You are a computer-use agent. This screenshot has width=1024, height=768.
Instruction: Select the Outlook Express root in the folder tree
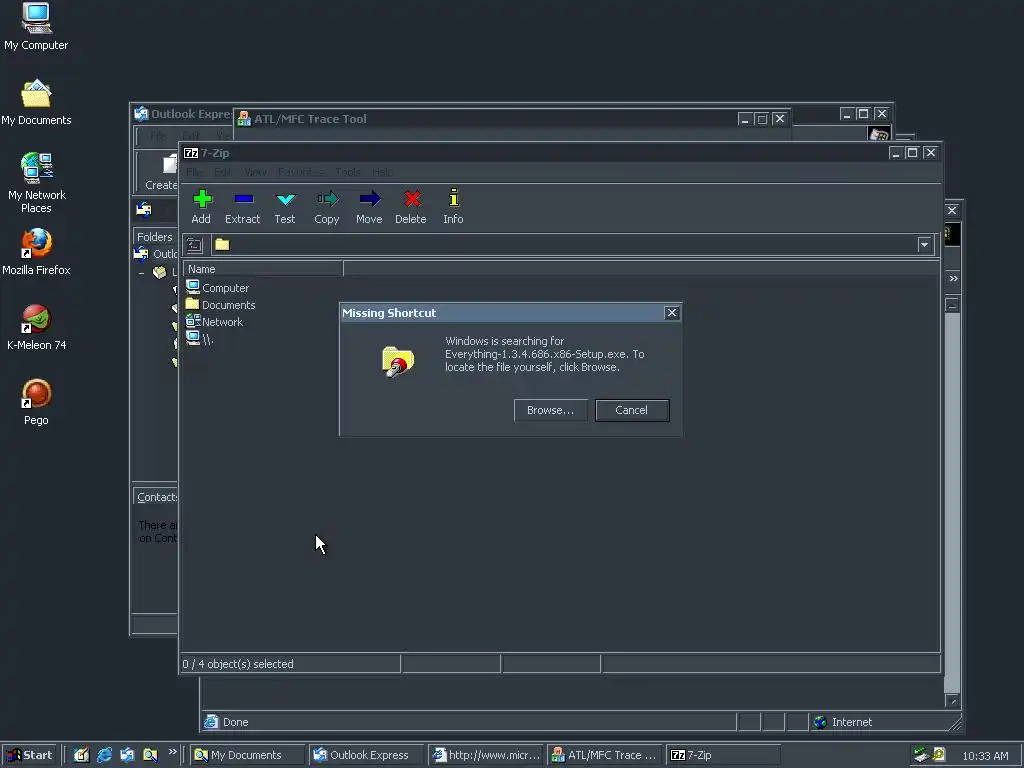155,254
